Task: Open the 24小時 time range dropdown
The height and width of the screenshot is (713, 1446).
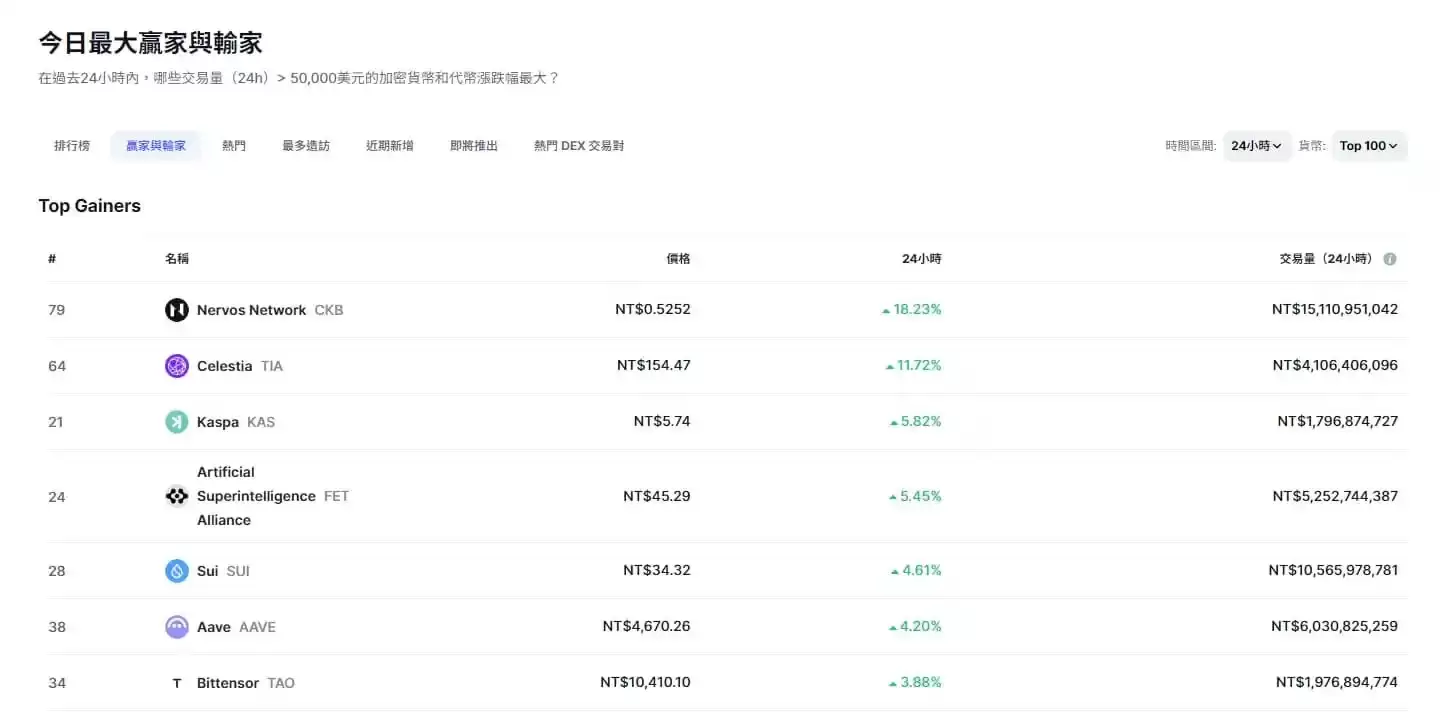Action: 1256,145
